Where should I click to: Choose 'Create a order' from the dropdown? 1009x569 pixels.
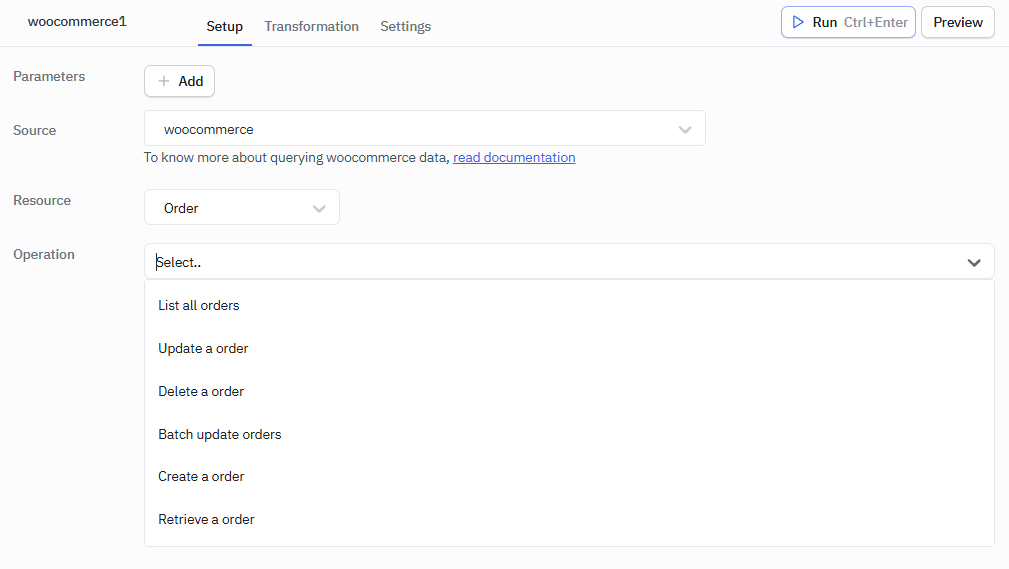click(x=201, y=476)
